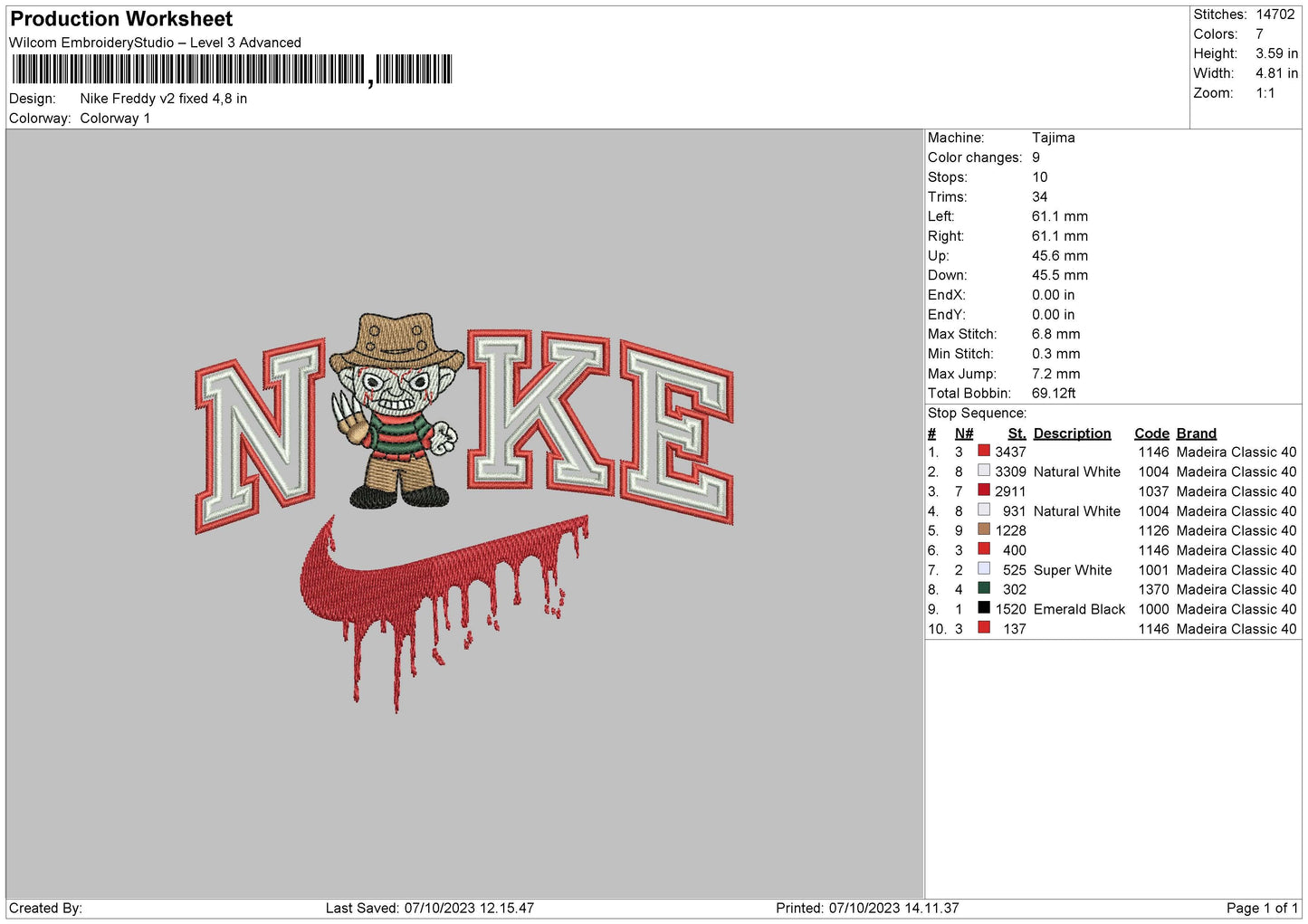Click the 'Colorway 1' value
The width and height of the screenshot is (1308, 924).
pos(115,119)
